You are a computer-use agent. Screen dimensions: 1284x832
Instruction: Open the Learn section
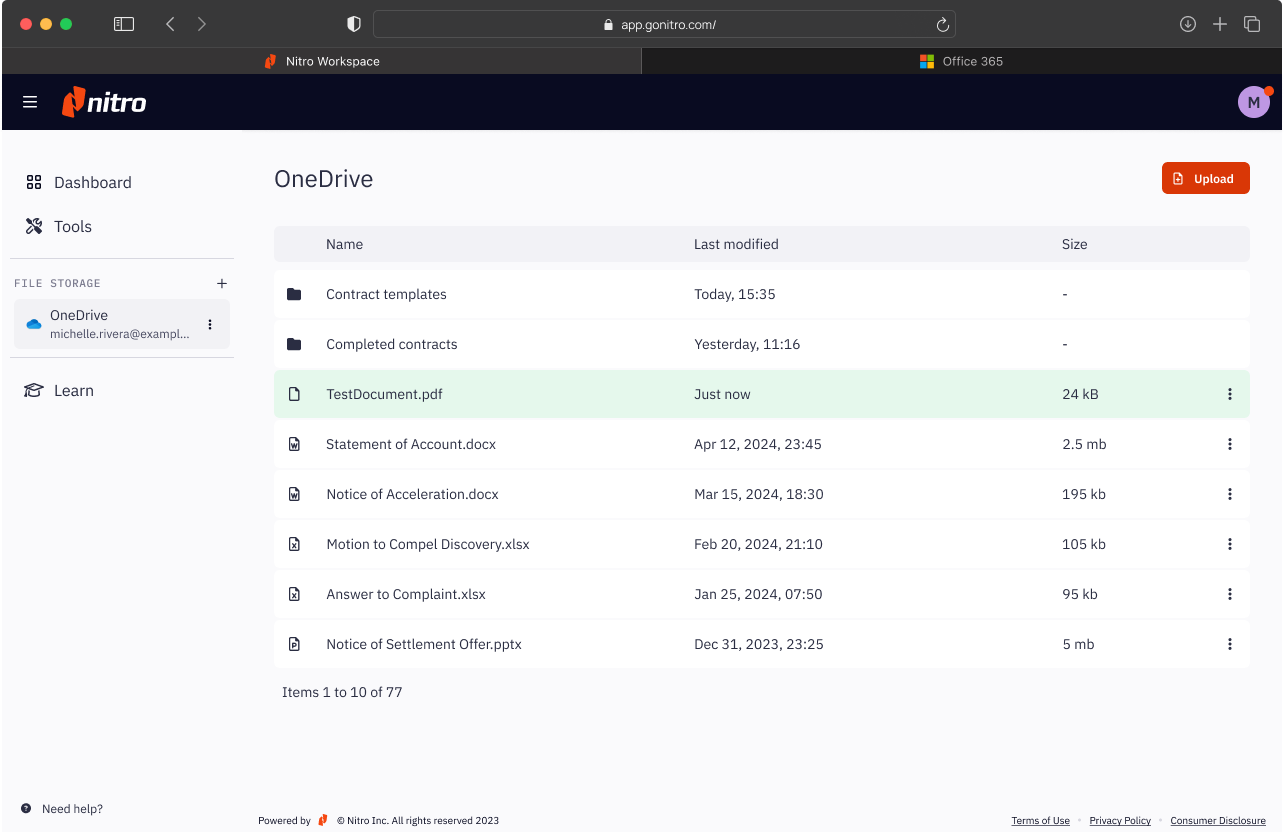[x=73, y=391]
